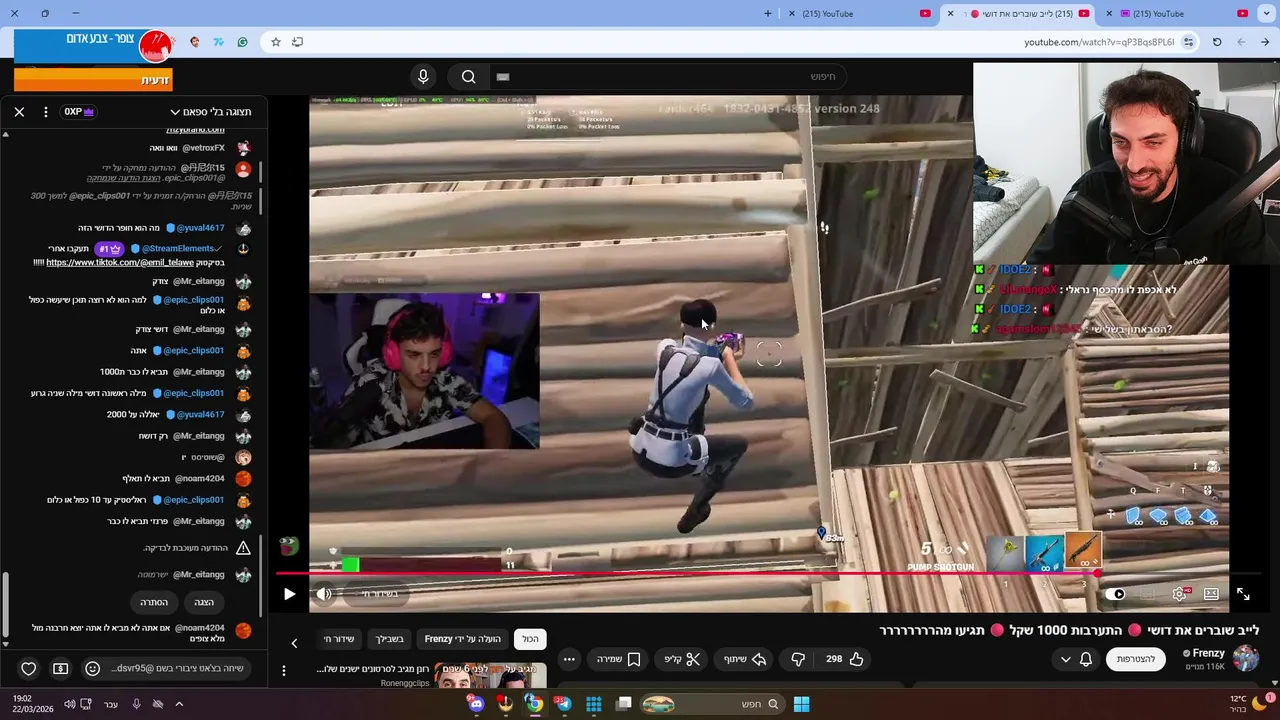Expand notification options chevron beside bell
Viewport: 1280px width, 720px height.
coord(1065,659)
